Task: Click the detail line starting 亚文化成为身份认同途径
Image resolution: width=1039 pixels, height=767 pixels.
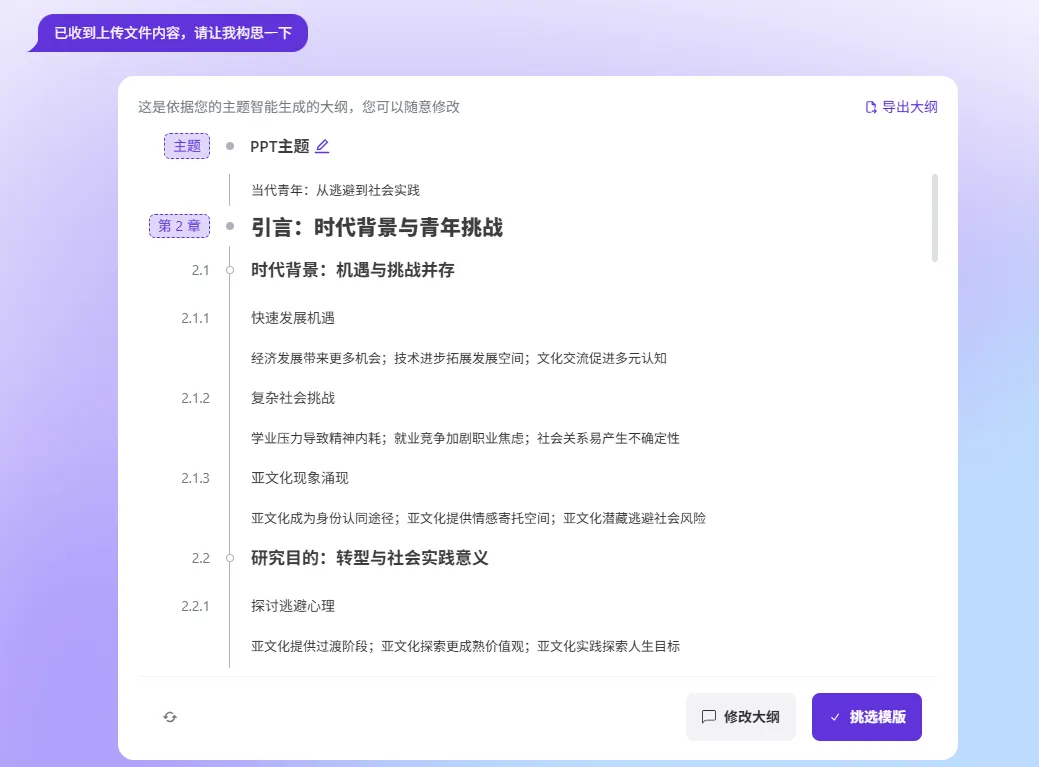Action: [478, 519]
